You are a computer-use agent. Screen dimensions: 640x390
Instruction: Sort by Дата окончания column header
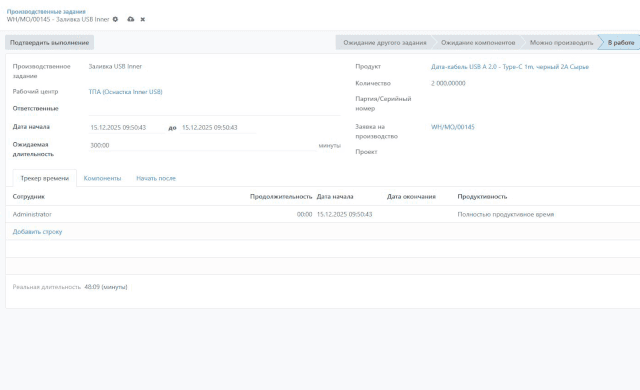pos(411,197)
